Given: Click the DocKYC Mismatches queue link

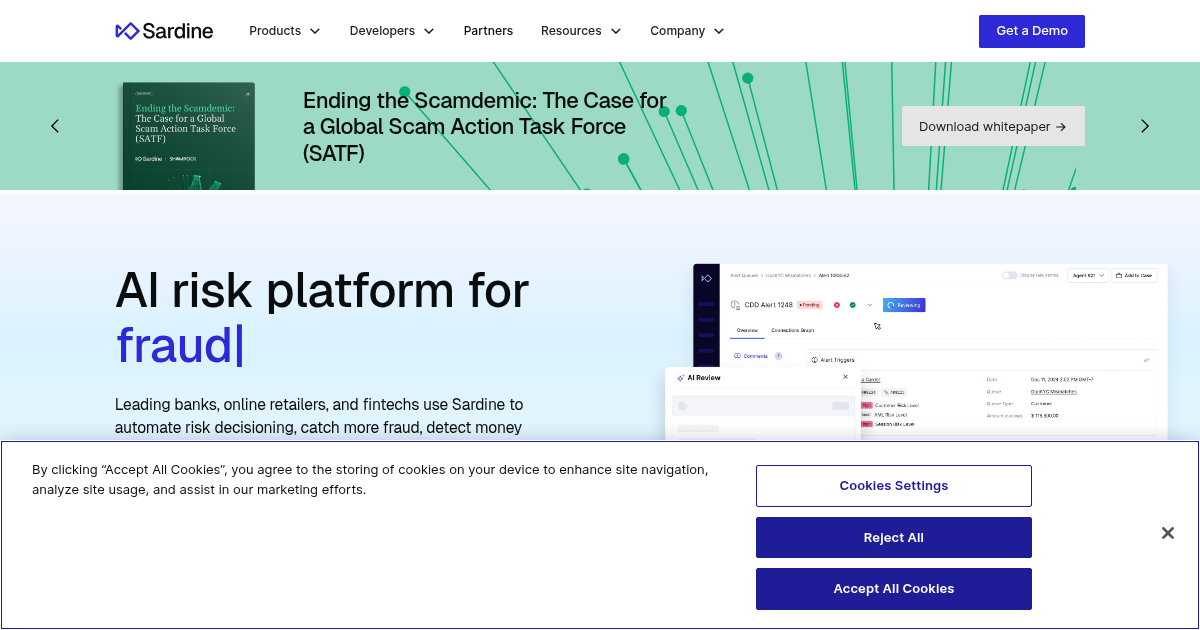Looking at the screenshot, I should [1054, 391].
